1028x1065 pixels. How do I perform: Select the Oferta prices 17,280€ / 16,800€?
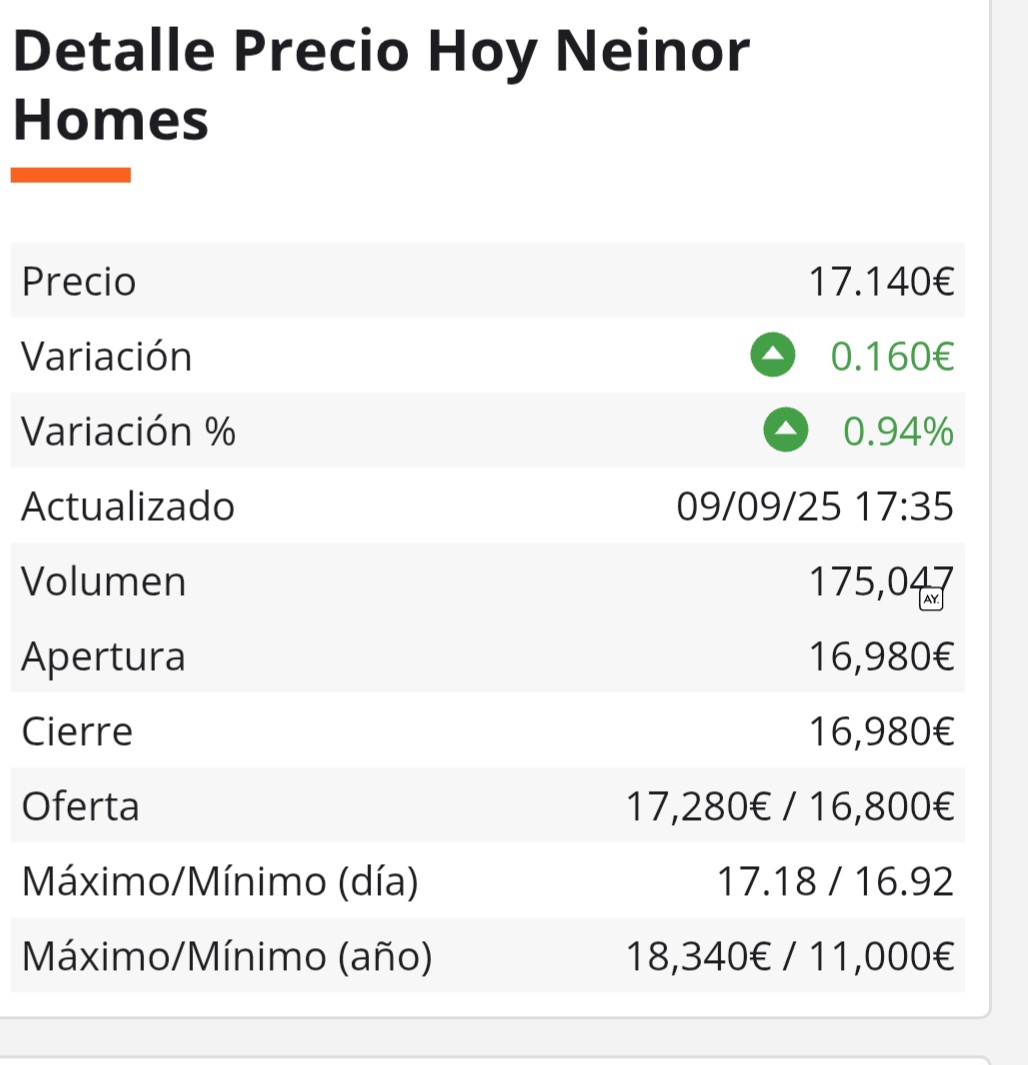(790, 807)
